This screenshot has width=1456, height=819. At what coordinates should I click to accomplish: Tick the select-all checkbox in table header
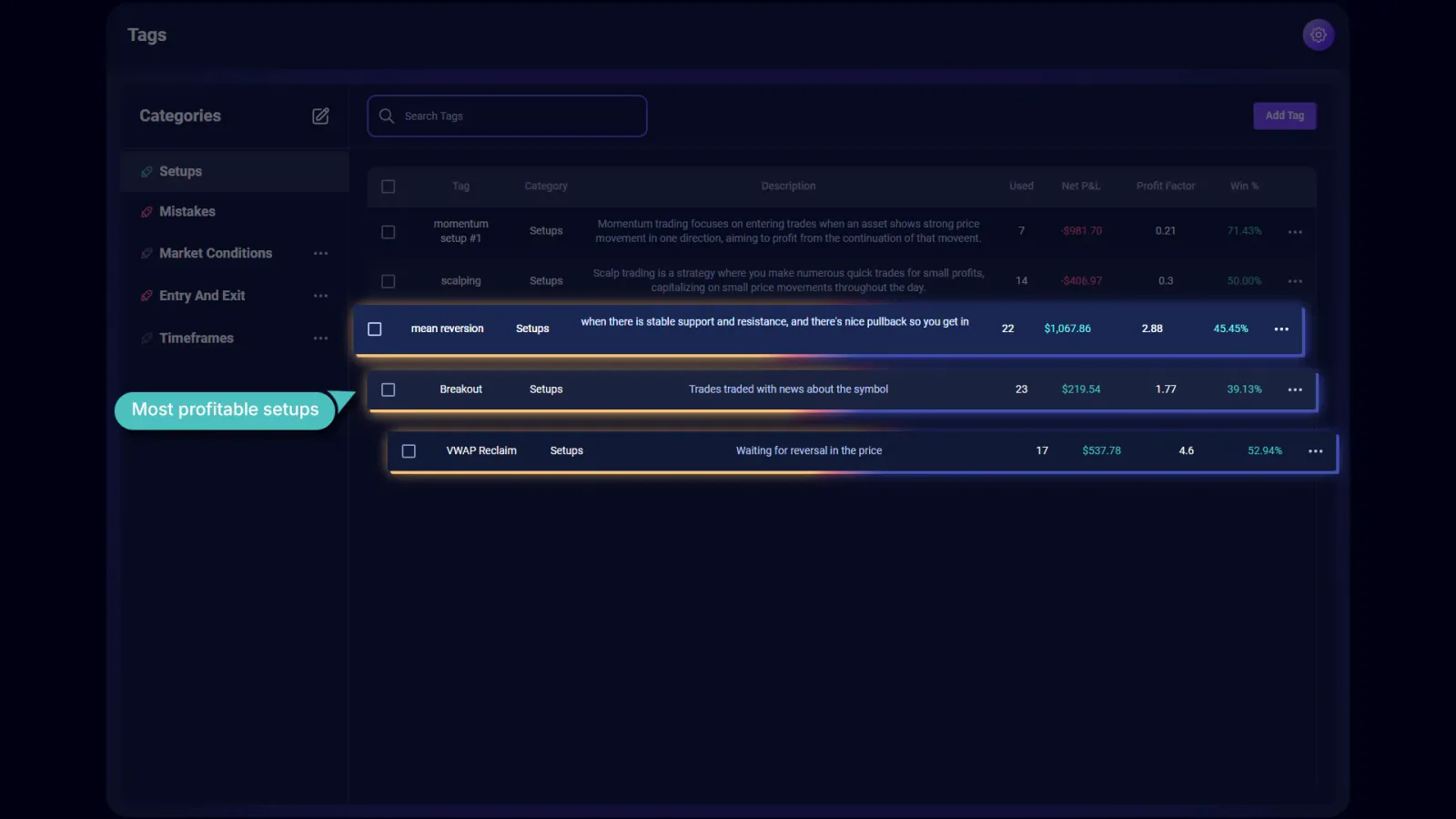coord(388,186)
